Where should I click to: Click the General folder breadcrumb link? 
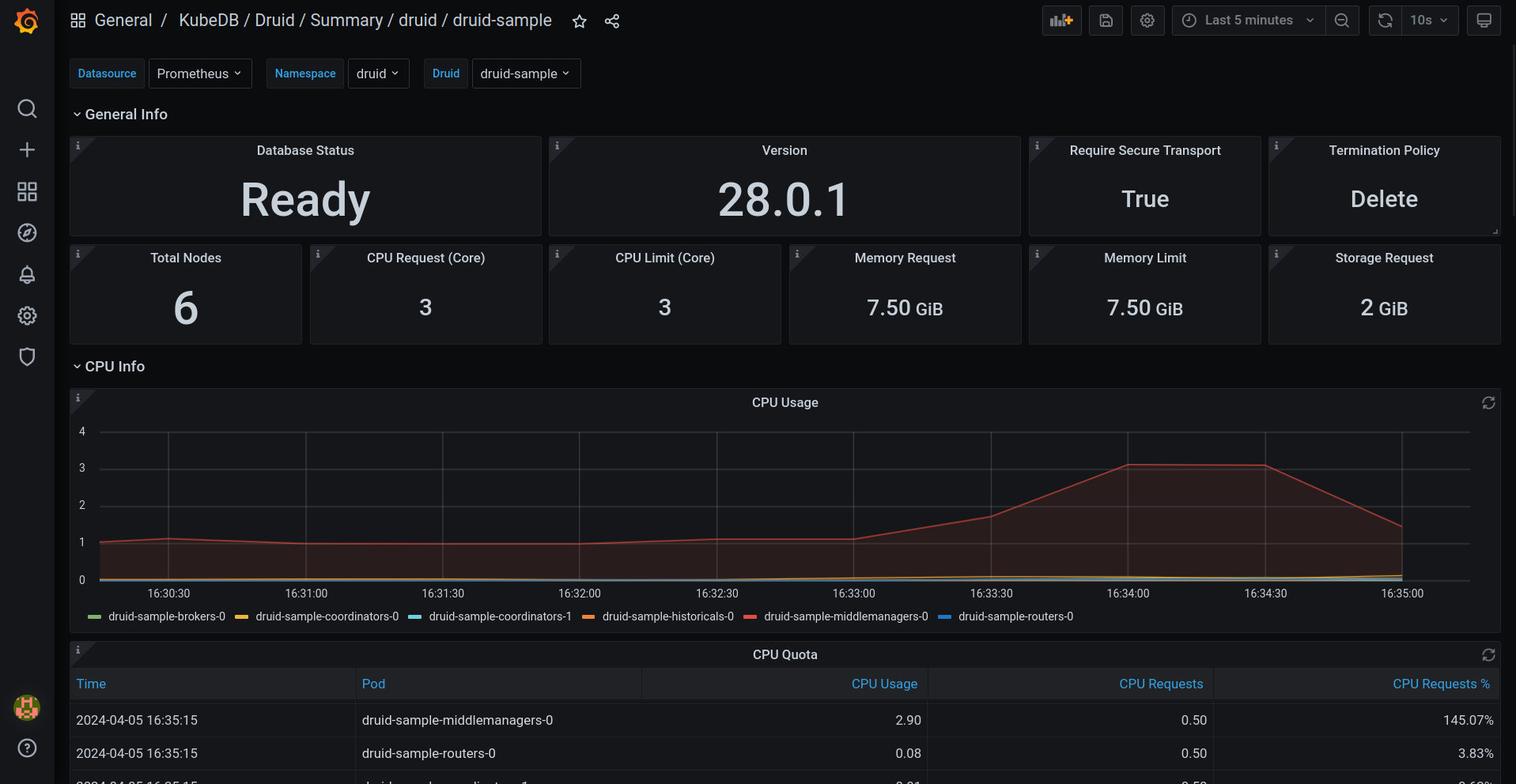tap(123, 21)
